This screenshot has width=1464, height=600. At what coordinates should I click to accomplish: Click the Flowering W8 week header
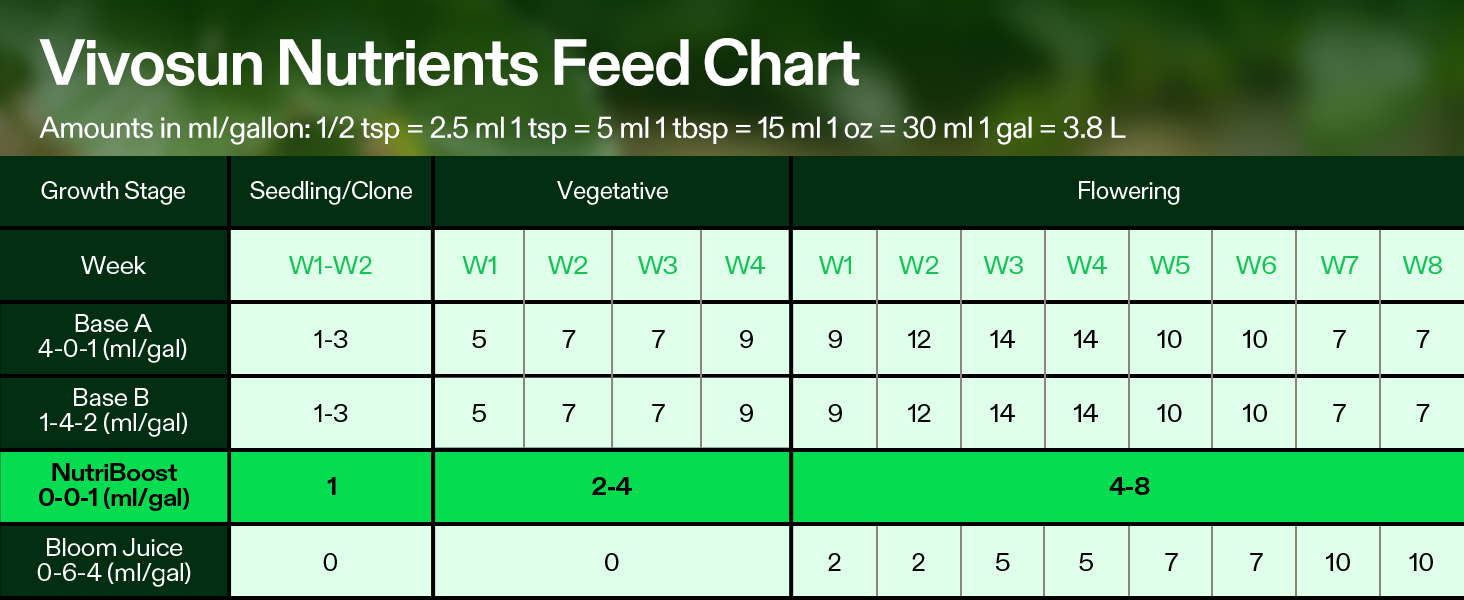coord(1422,265)
